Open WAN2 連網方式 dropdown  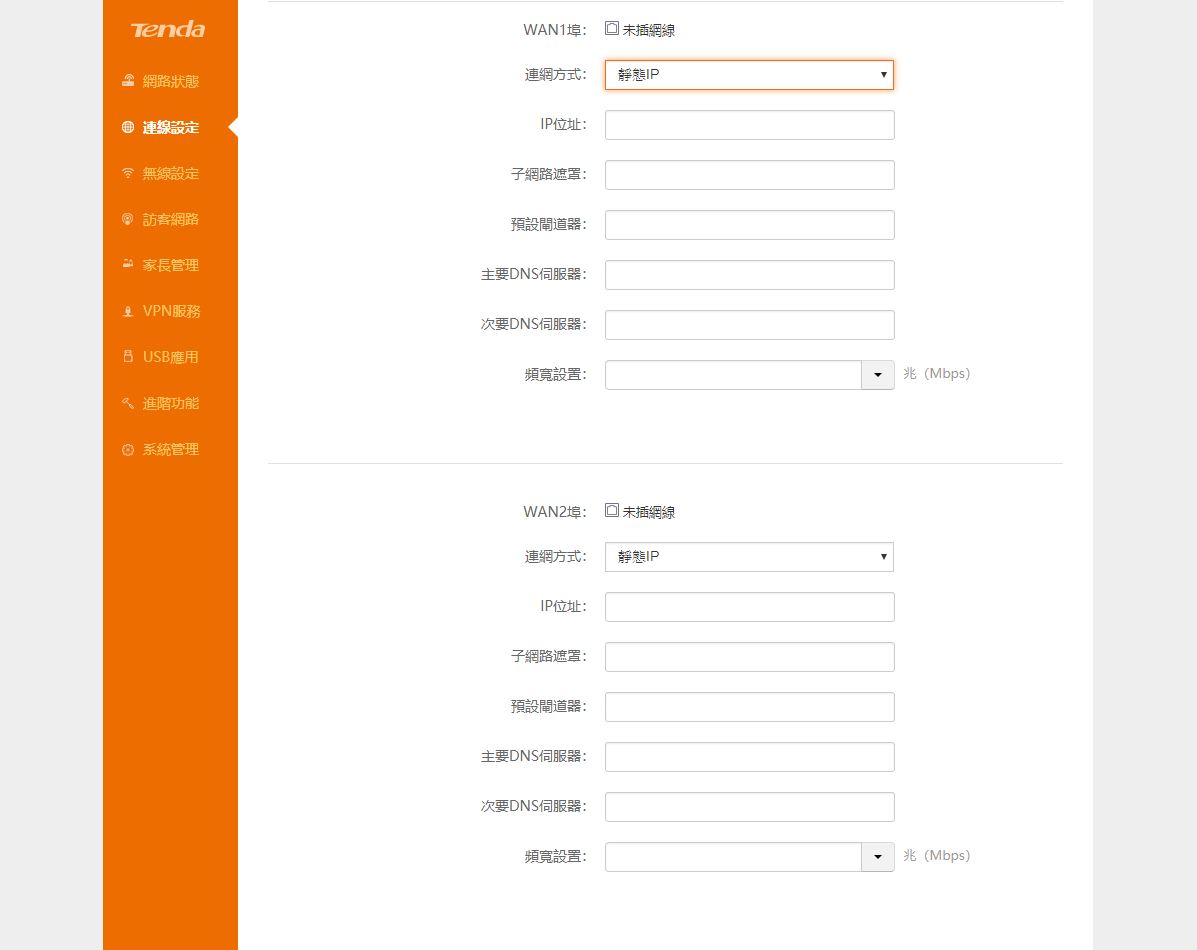pos(749,557)
